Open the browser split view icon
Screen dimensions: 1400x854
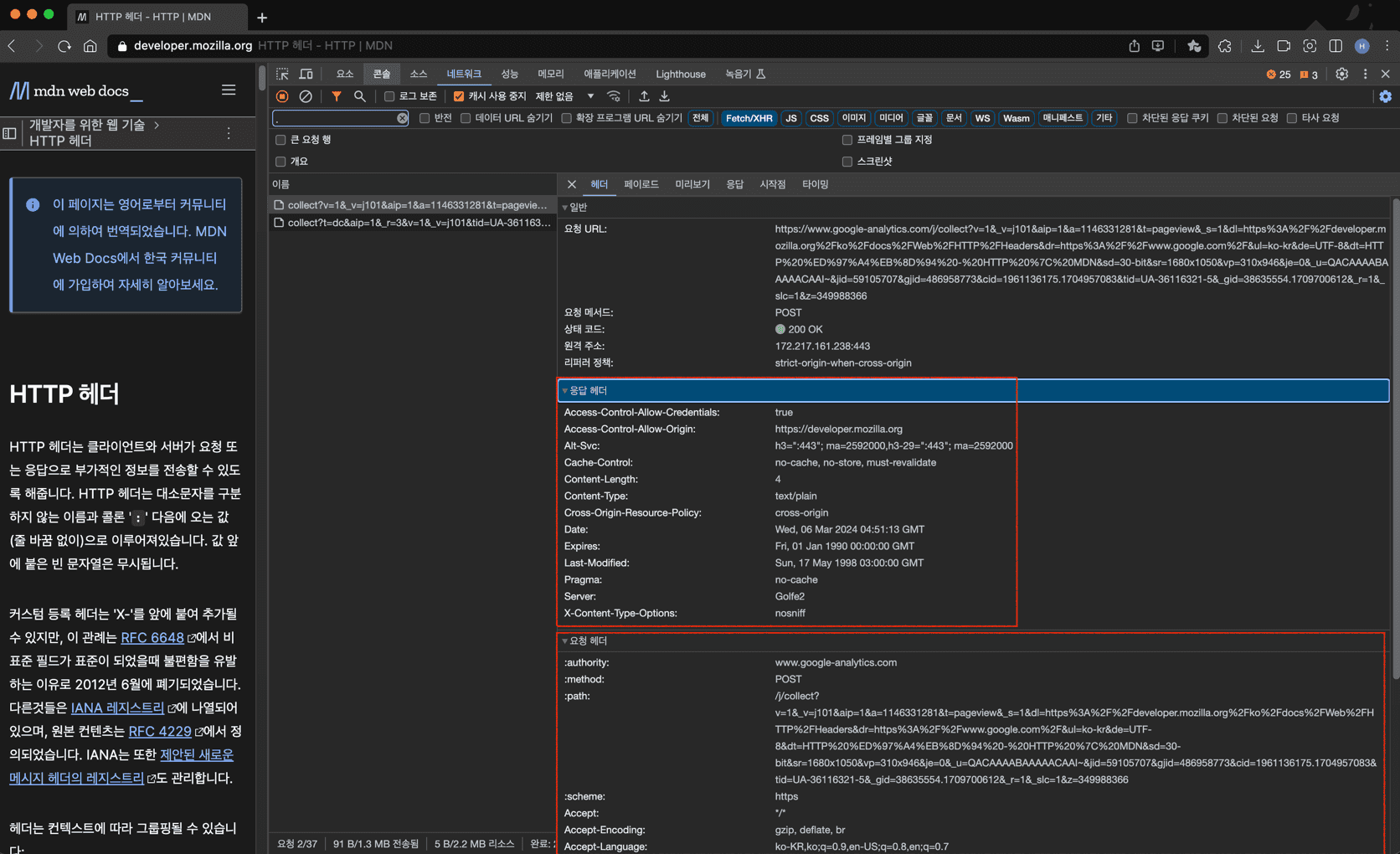[1336, 46]
